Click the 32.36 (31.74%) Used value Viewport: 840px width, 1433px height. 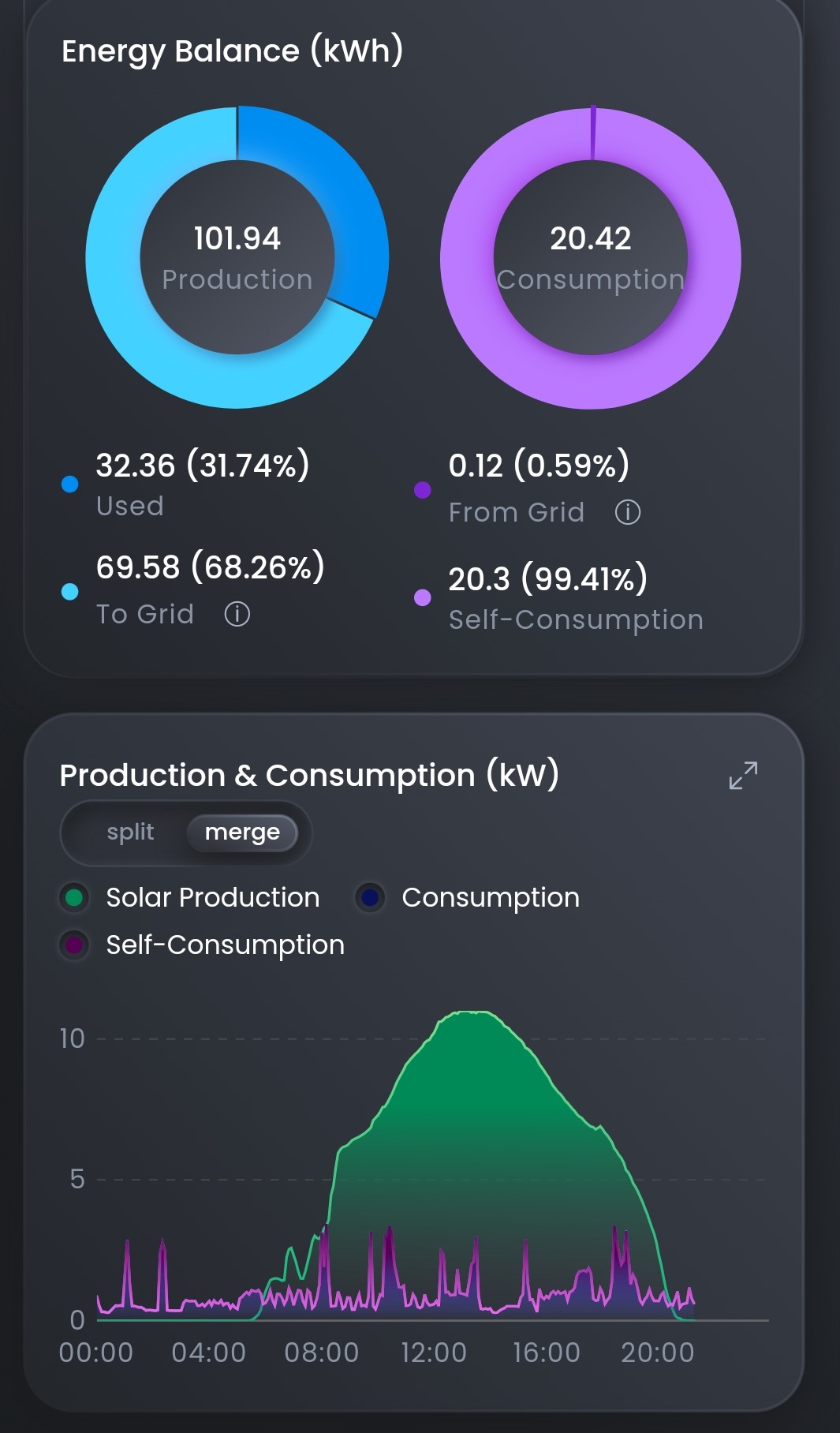point(203,466)
